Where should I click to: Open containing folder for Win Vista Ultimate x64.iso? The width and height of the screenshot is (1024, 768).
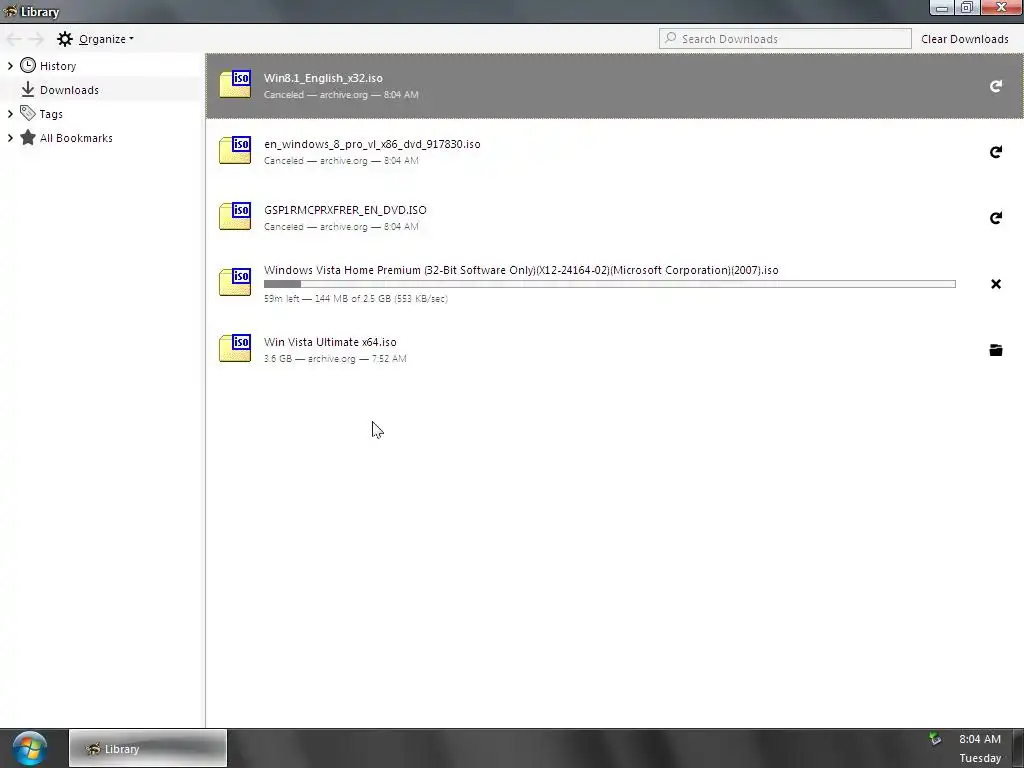pos(995,350)
